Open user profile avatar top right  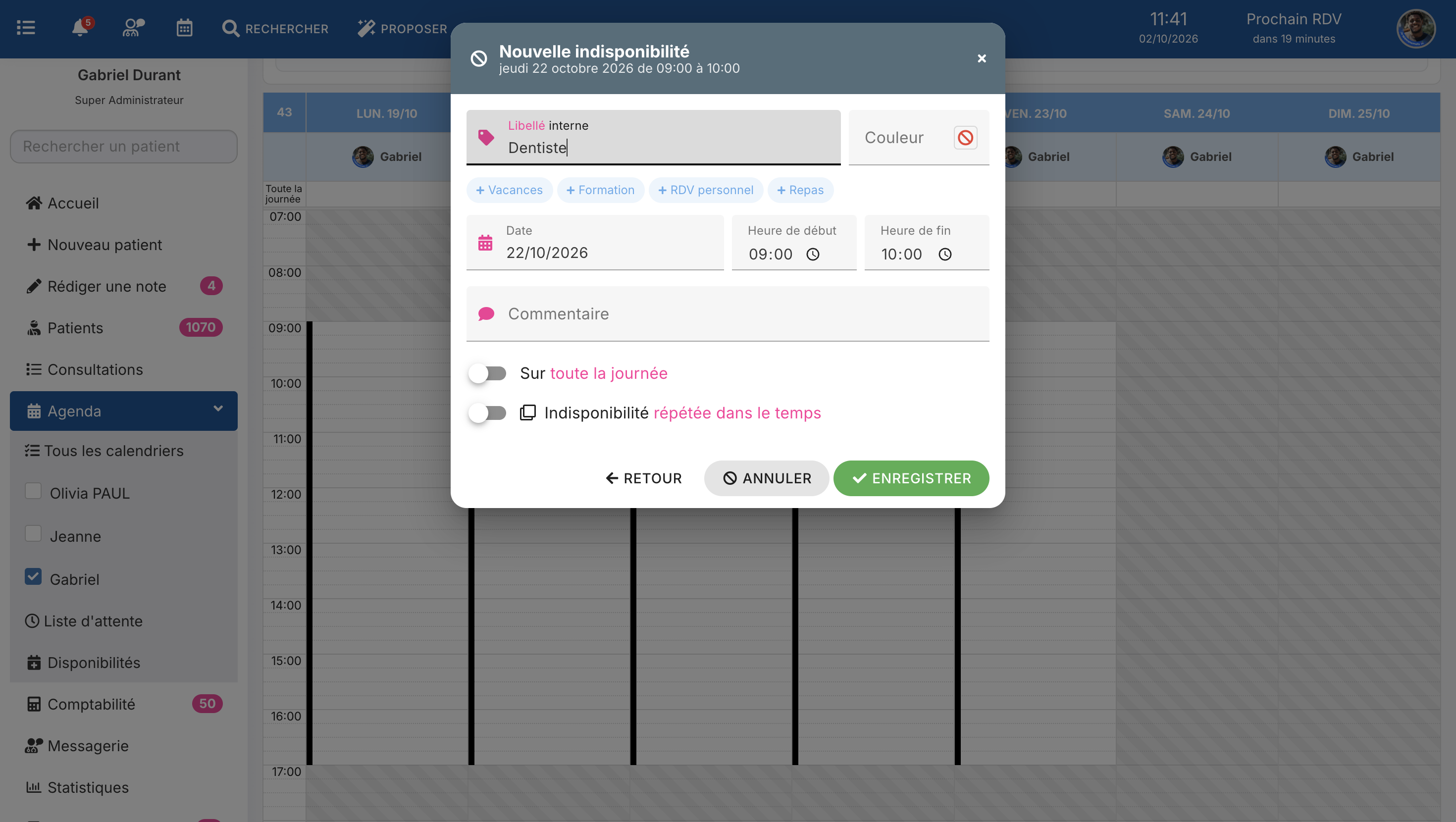(x=1416, y=29)
